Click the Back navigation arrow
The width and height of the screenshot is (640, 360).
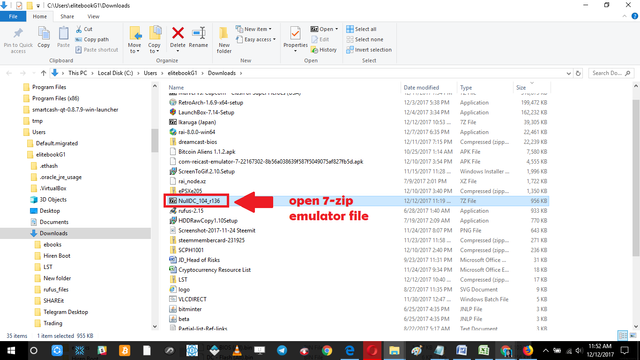coord(9,73)
